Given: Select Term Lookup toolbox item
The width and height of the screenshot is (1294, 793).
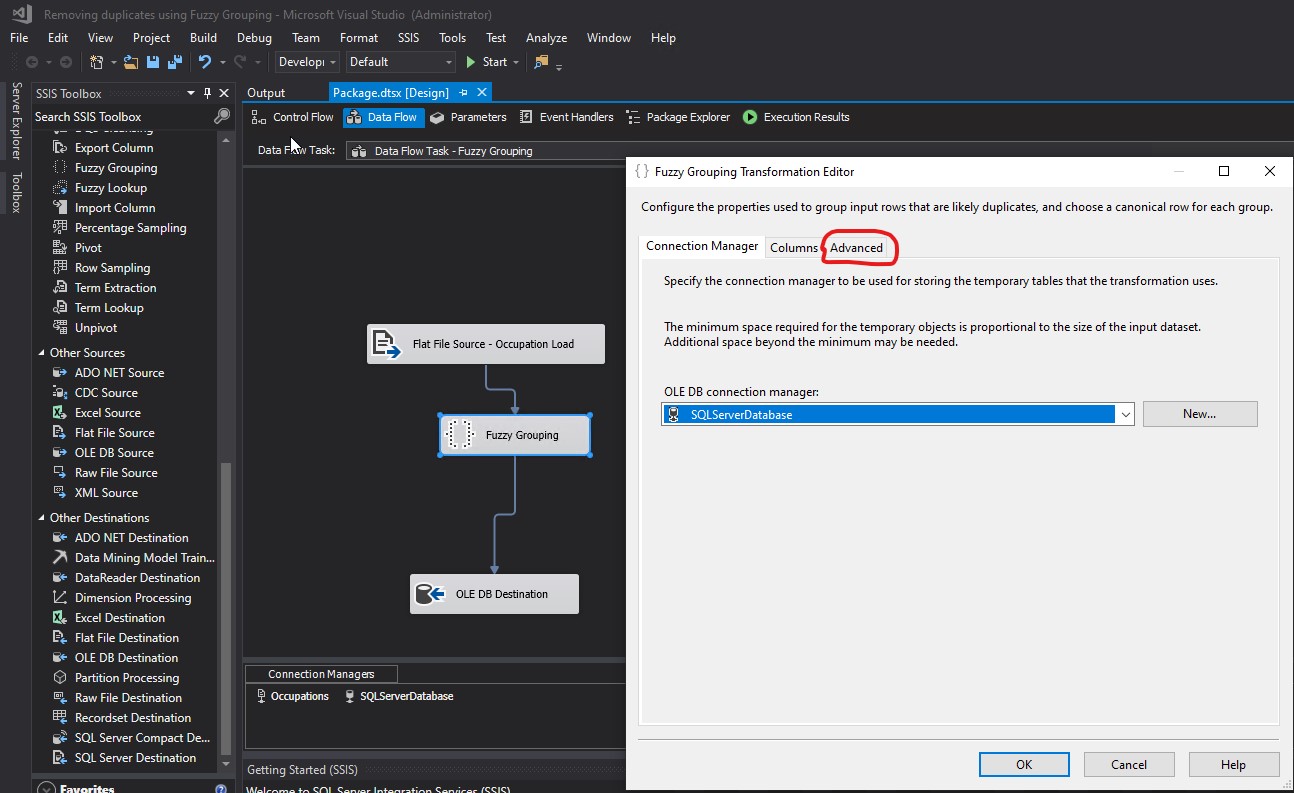Looking at the screenshot, I should tap(109, 308).
